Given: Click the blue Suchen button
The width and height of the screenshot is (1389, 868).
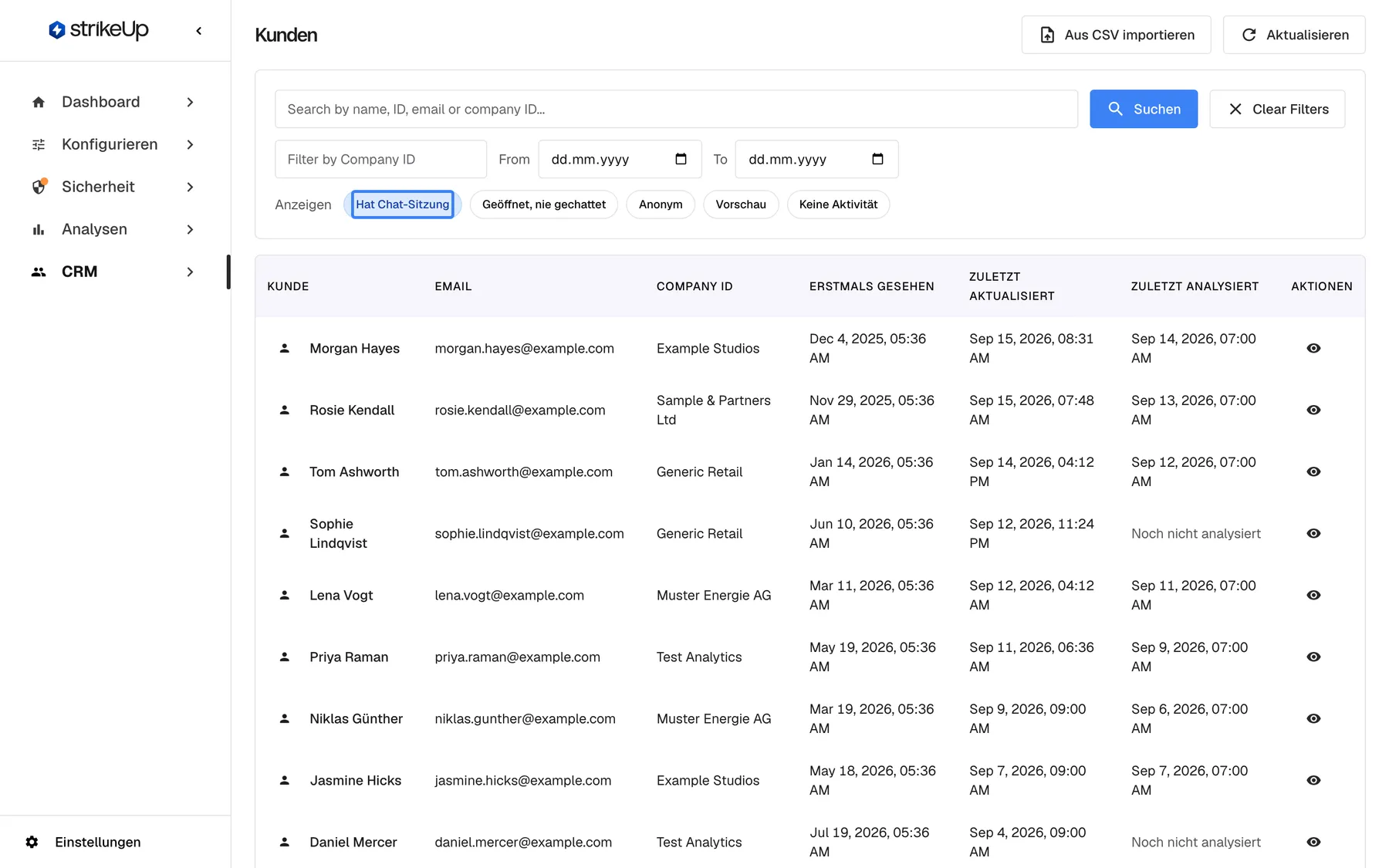Looking at the screenshot, I should [x=1144, y=109].
